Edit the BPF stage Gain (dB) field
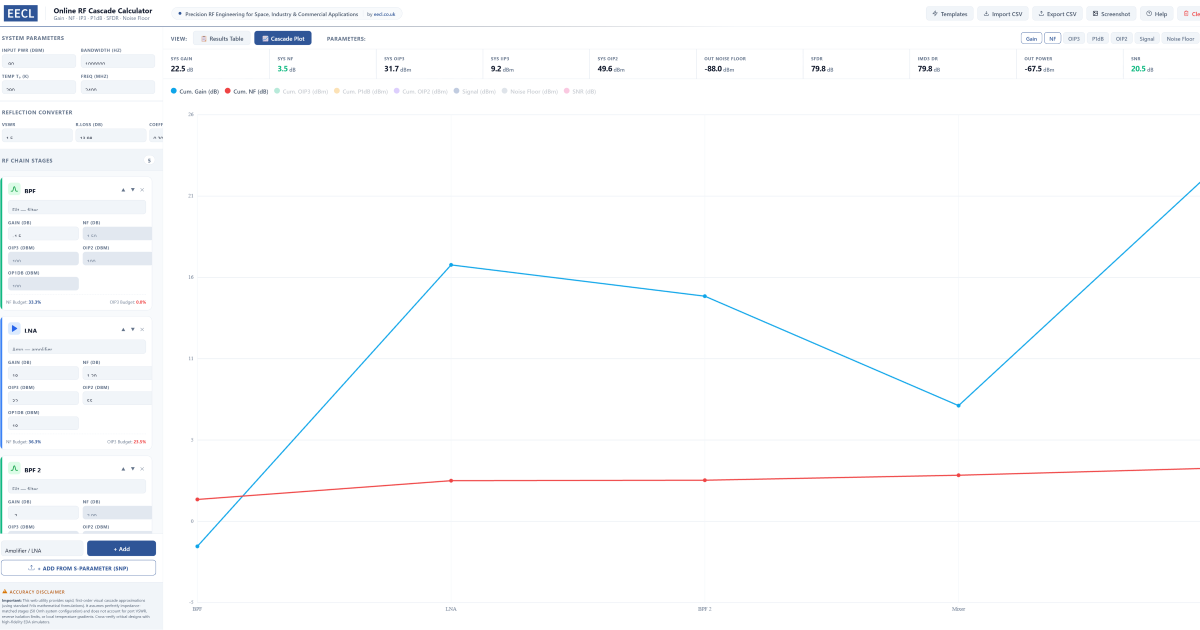This screenshot has height=630, width=1200. click(x=43, y=233)
